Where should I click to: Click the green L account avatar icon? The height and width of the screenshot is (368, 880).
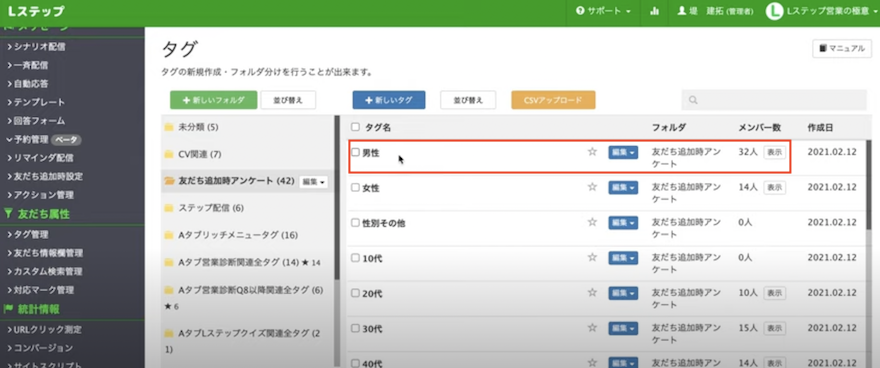coord(774,11)
